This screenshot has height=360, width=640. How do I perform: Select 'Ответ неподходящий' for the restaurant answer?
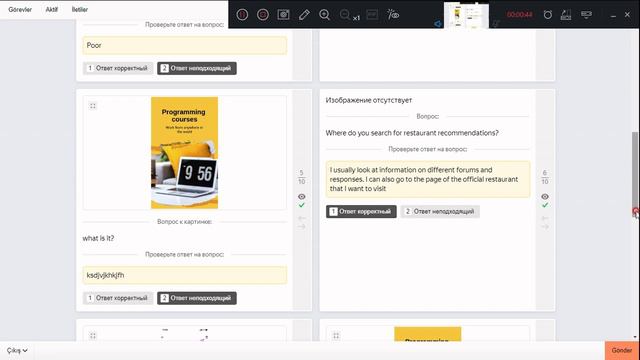coord(440,211)
